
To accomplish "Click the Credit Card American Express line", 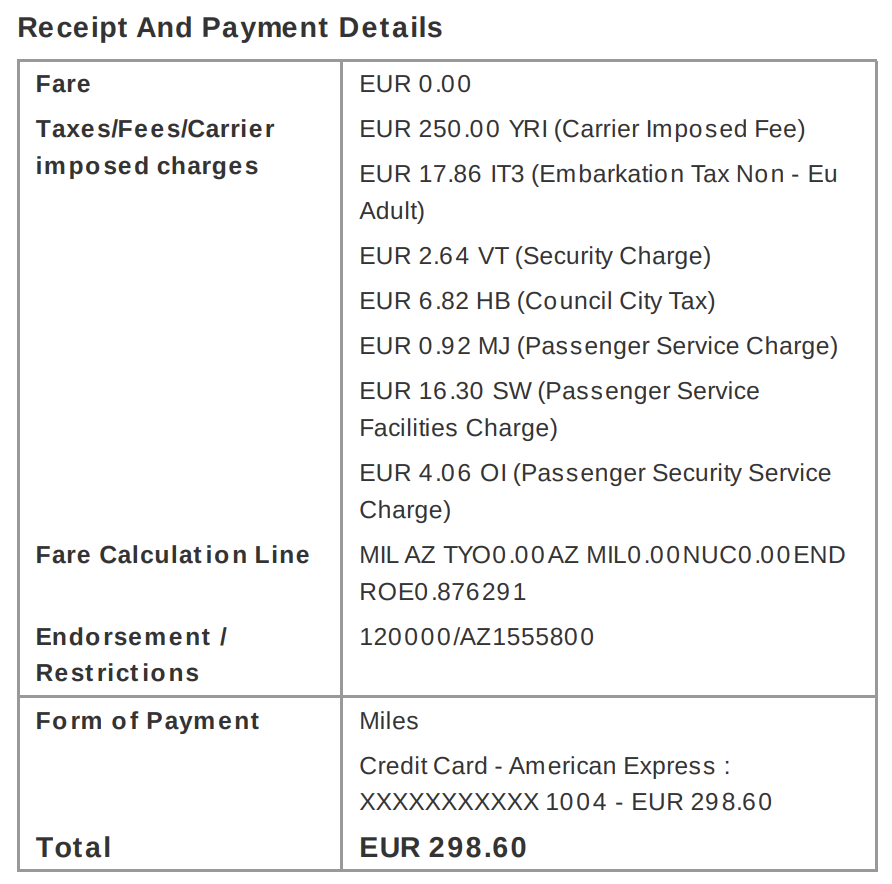I will [x=565, y=784].
